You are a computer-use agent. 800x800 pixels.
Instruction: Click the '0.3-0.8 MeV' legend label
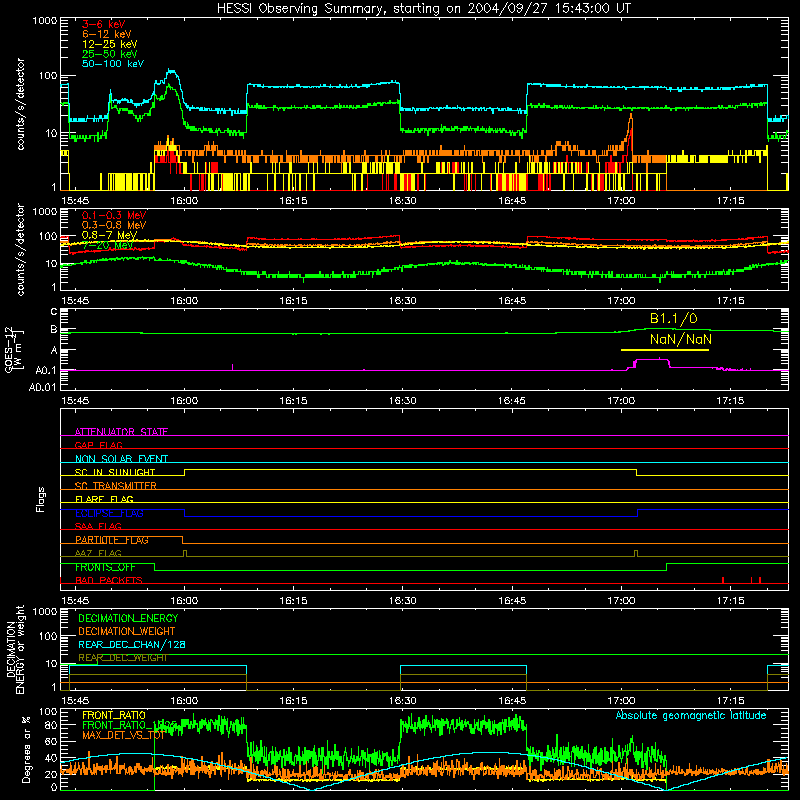click(114, 225)
